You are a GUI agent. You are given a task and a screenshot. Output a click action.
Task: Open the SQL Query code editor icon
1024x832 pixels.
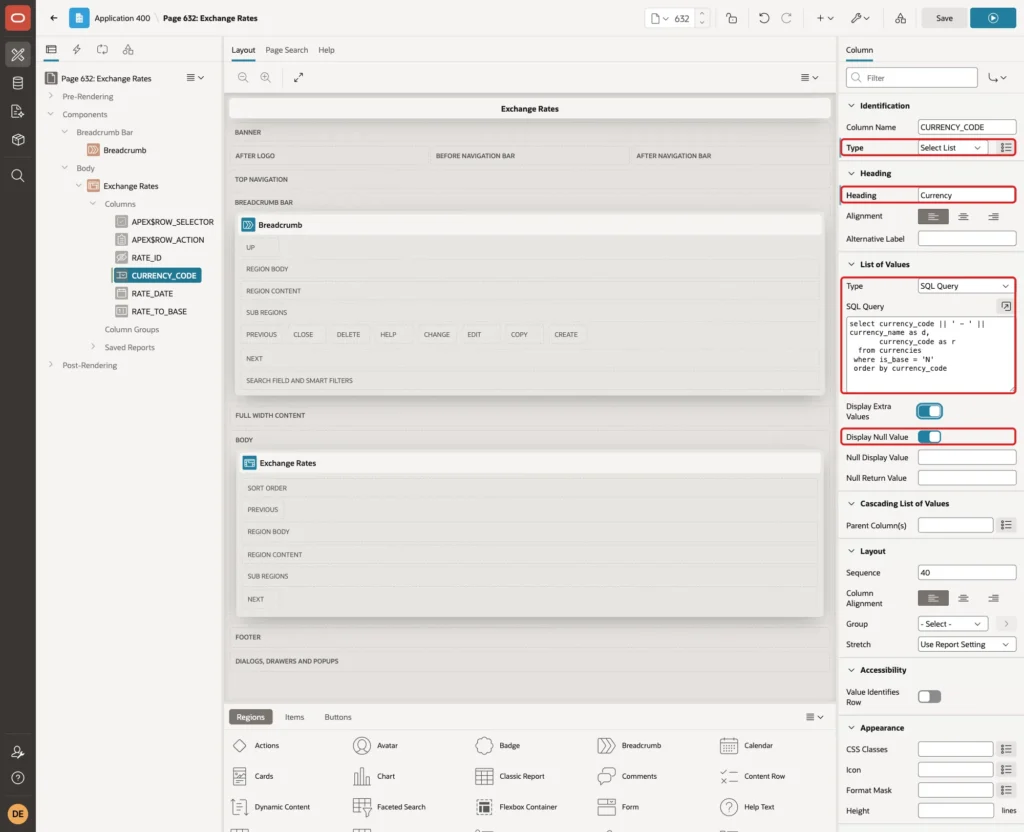coord(1006,306)
